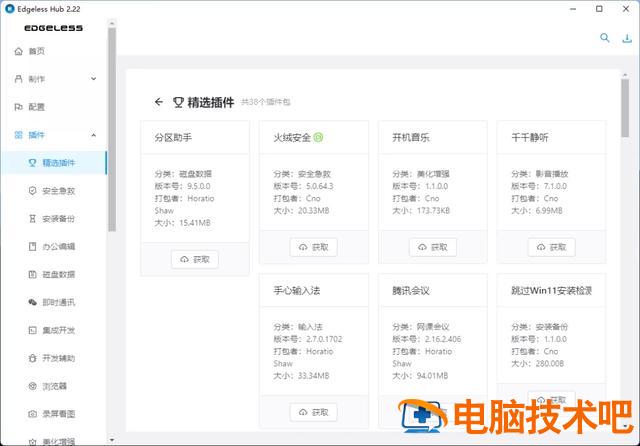Click version text 9.5.0.0
Screen dimensions: 640x446
pos(199,186)
